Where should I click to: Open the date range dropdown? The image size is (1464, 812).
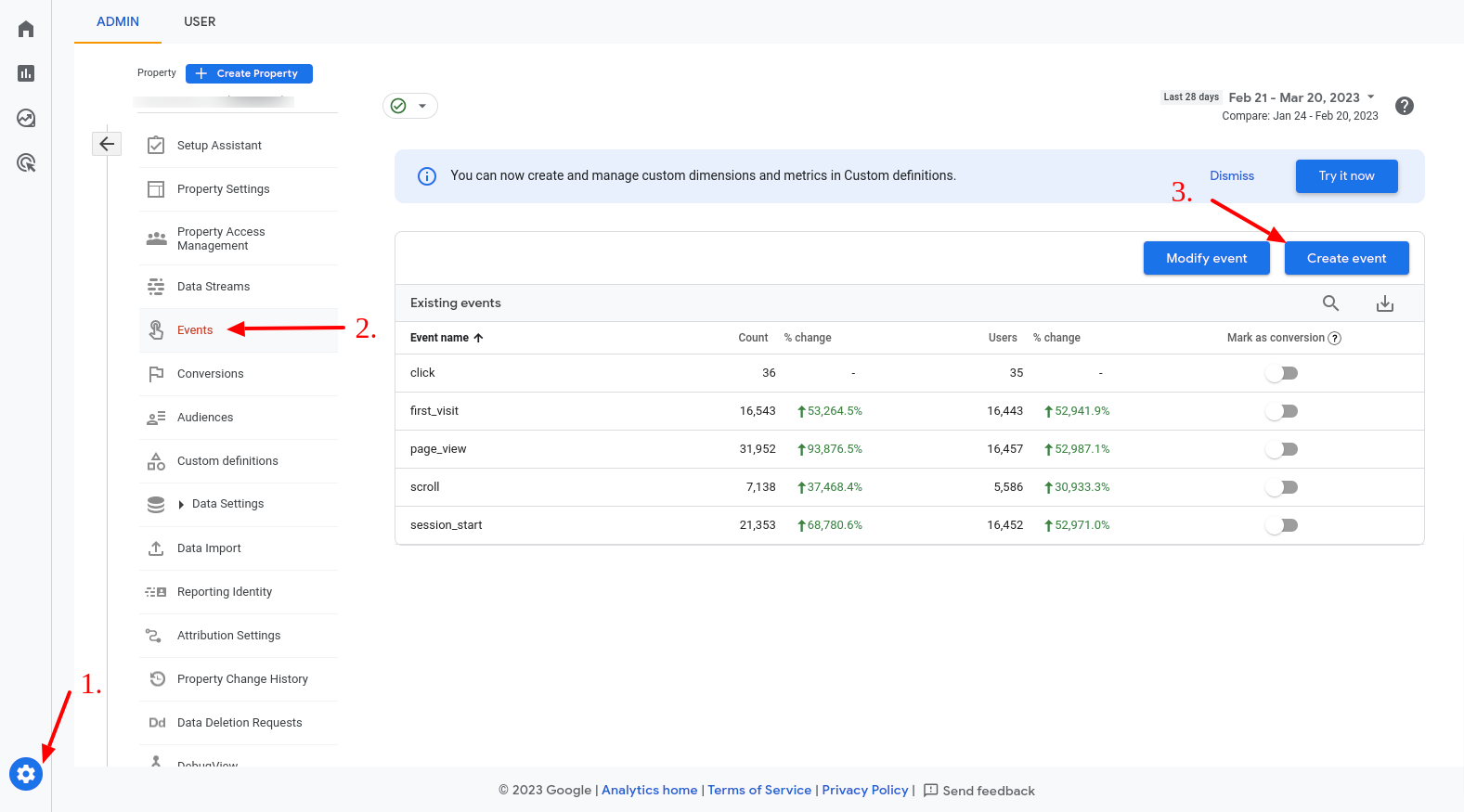(x=1302, y=97)
